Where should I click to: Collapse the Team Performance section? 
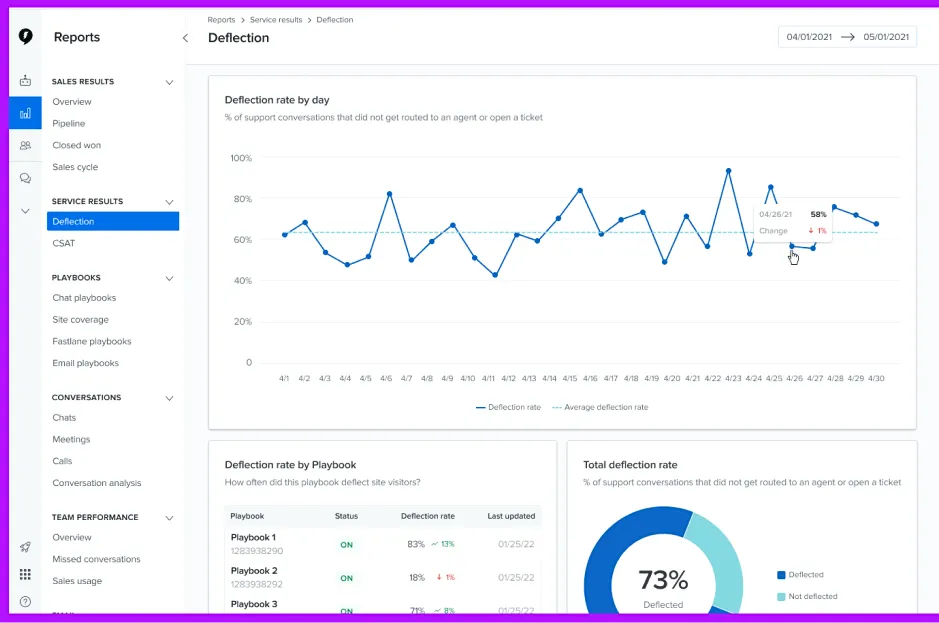pyautogui.click(x=169, y=518)
